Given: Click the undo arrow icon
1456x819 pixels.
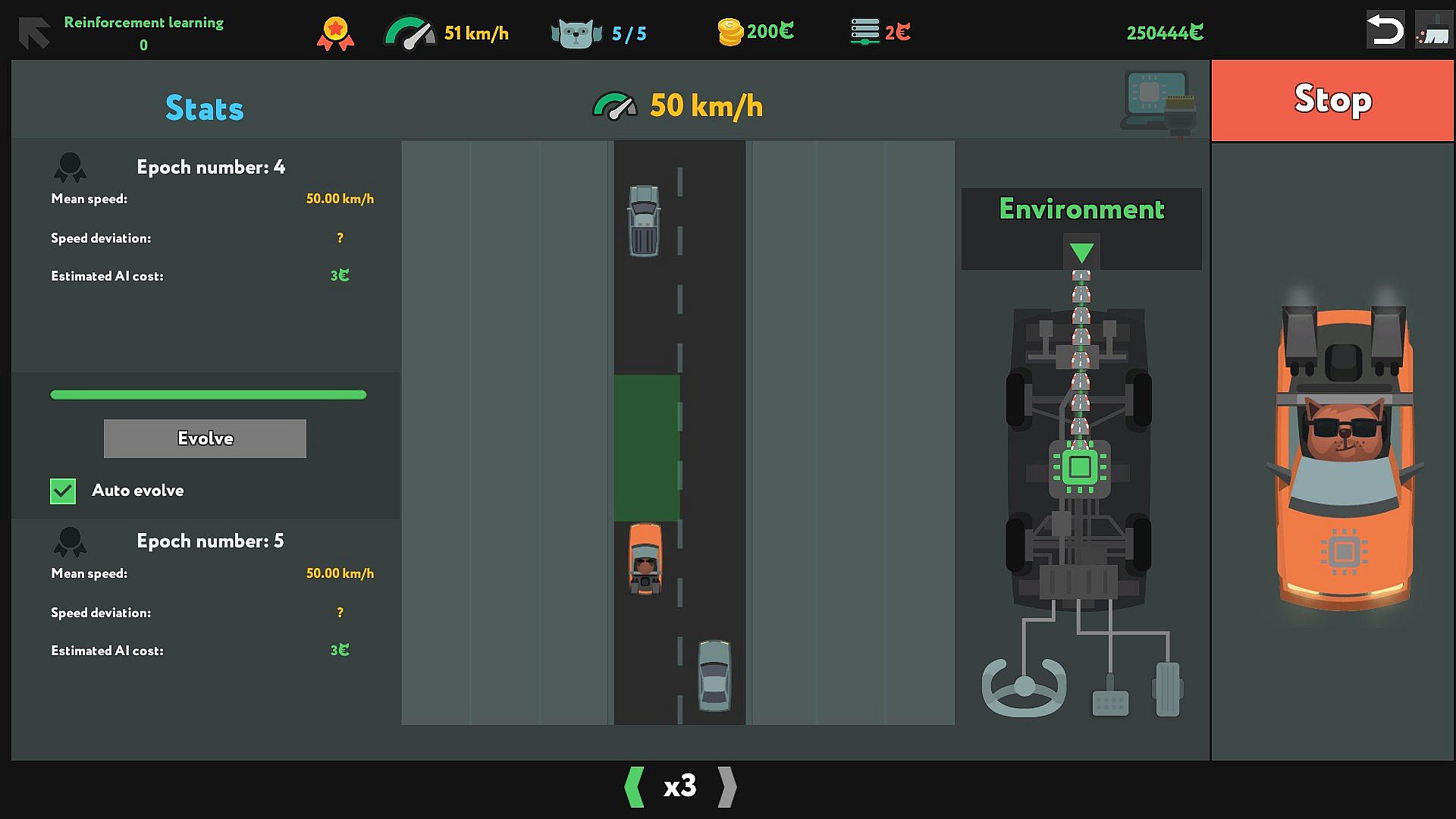Looking at the screenshot, I should [1385, 30].
